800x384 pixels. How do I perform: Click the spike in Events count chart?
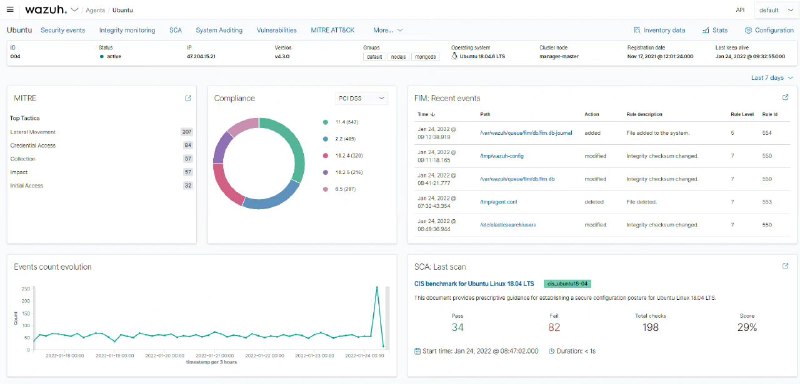tap(377, 288)
